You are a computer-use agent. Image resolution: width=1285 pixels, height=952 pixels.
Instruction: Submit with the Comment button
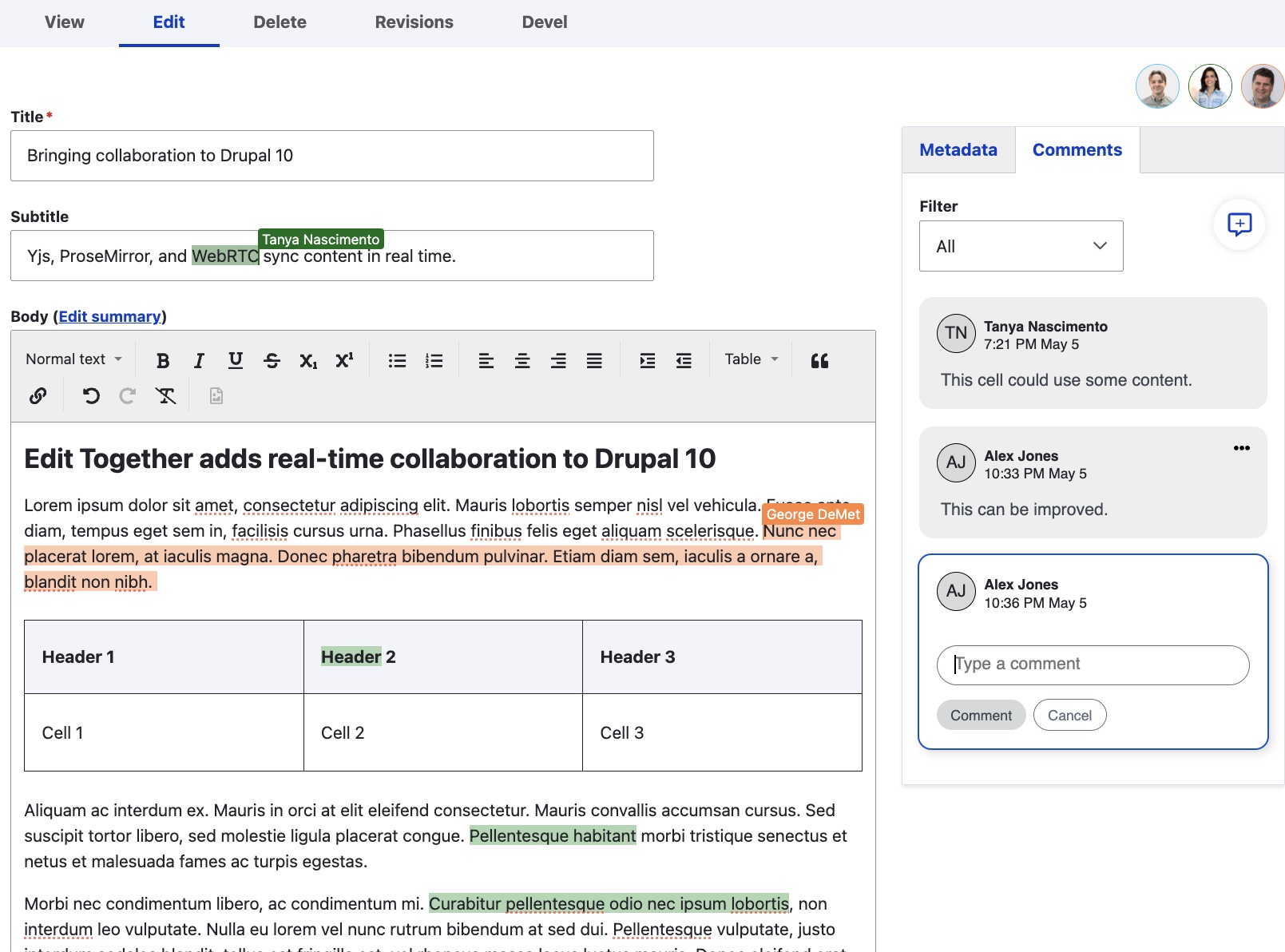tap(981, 716)
